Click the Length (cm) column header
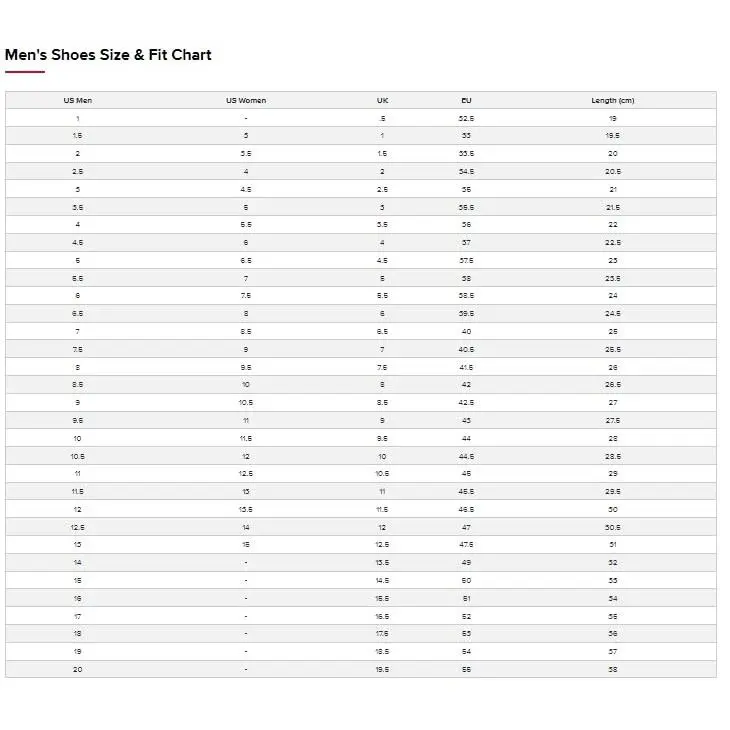 tap(613, 101)
